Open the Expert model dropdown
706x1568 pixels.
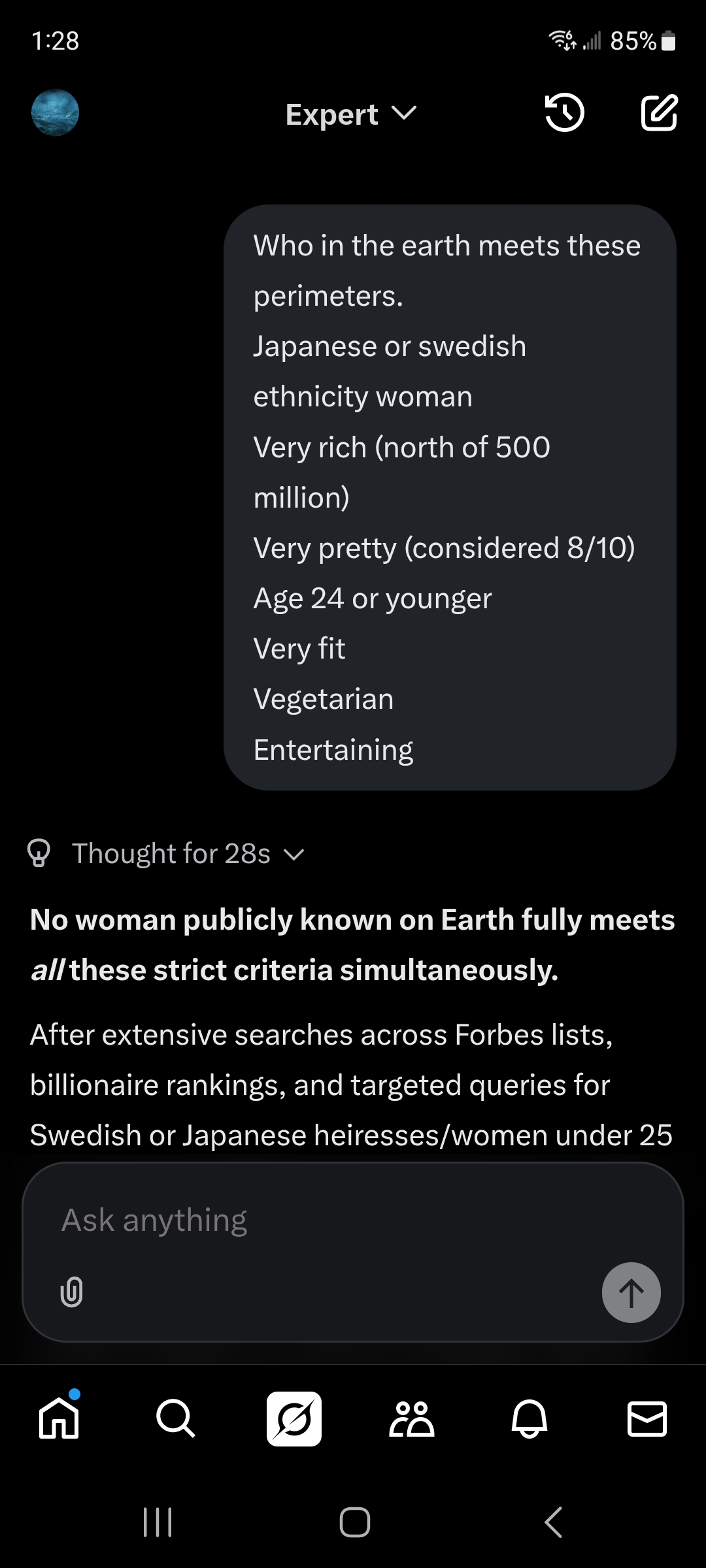[351, 114]
